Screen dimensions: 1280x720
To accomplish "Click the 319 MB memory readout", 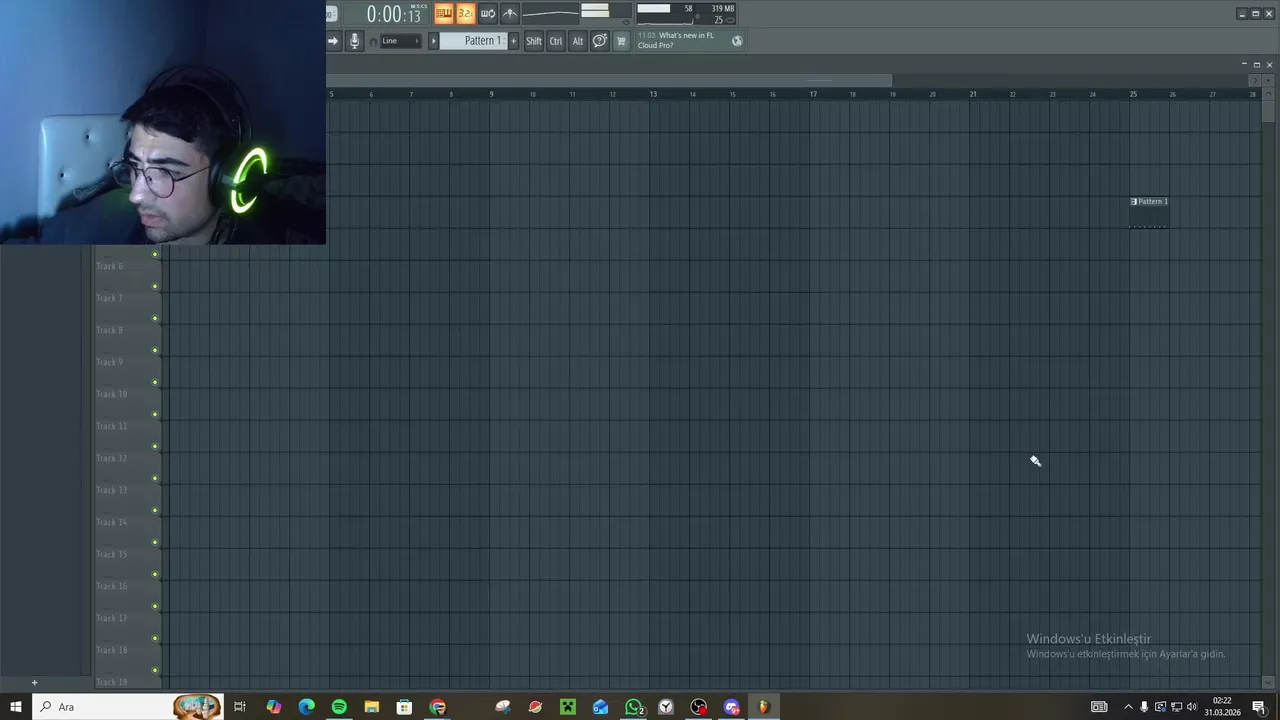I will pos(722,8).
